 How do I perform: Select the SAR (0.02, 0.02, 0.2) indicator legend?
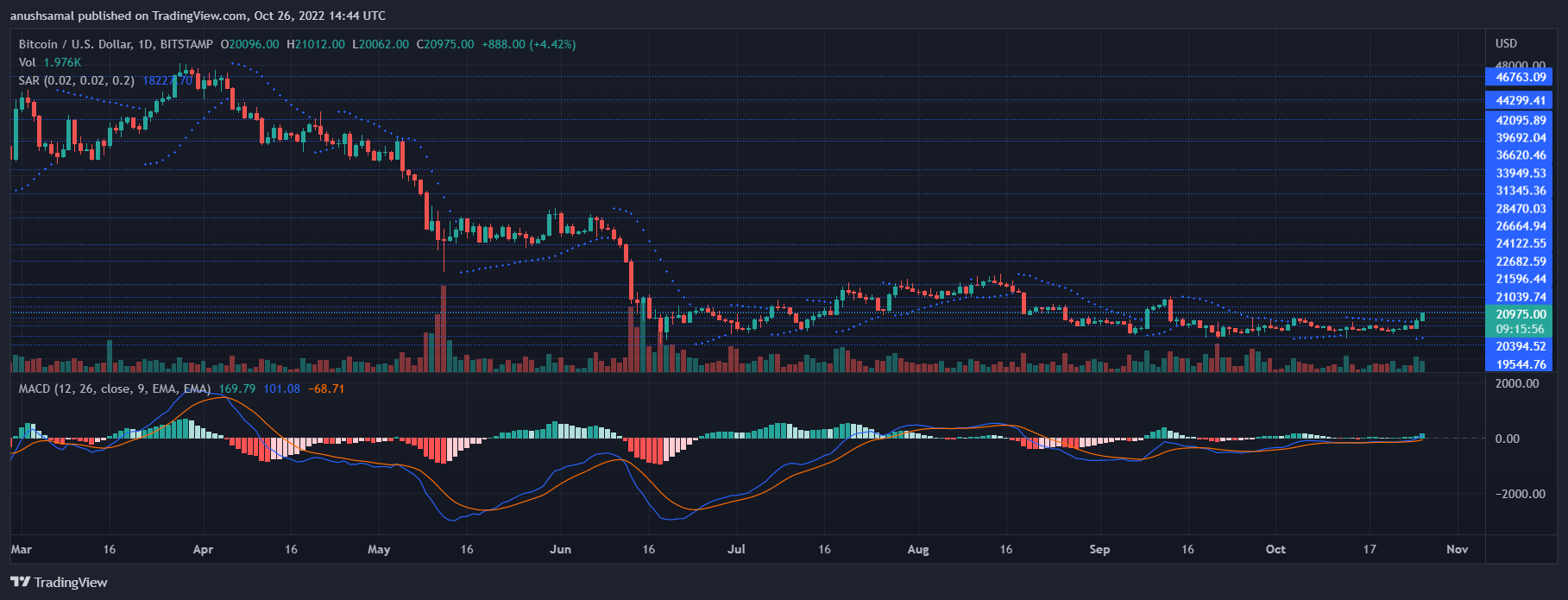[76, 80]
